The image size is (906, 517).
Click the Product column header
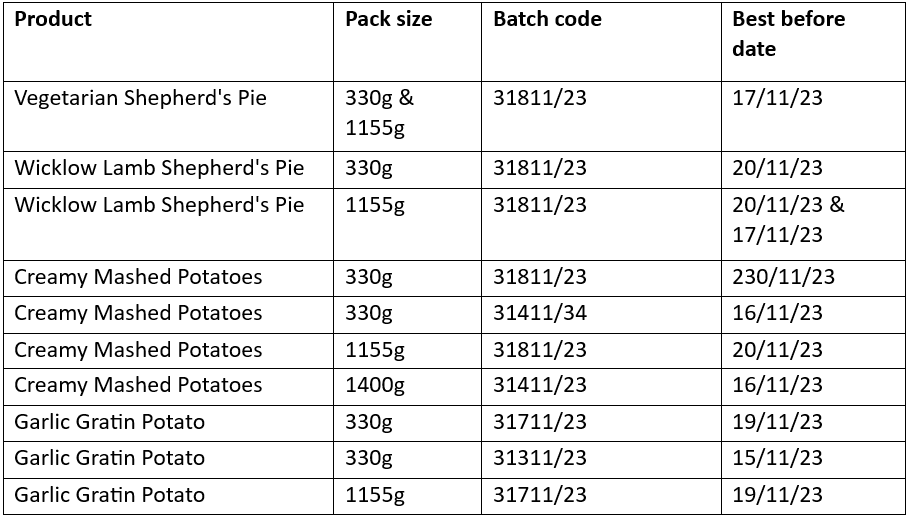[53, 19]
